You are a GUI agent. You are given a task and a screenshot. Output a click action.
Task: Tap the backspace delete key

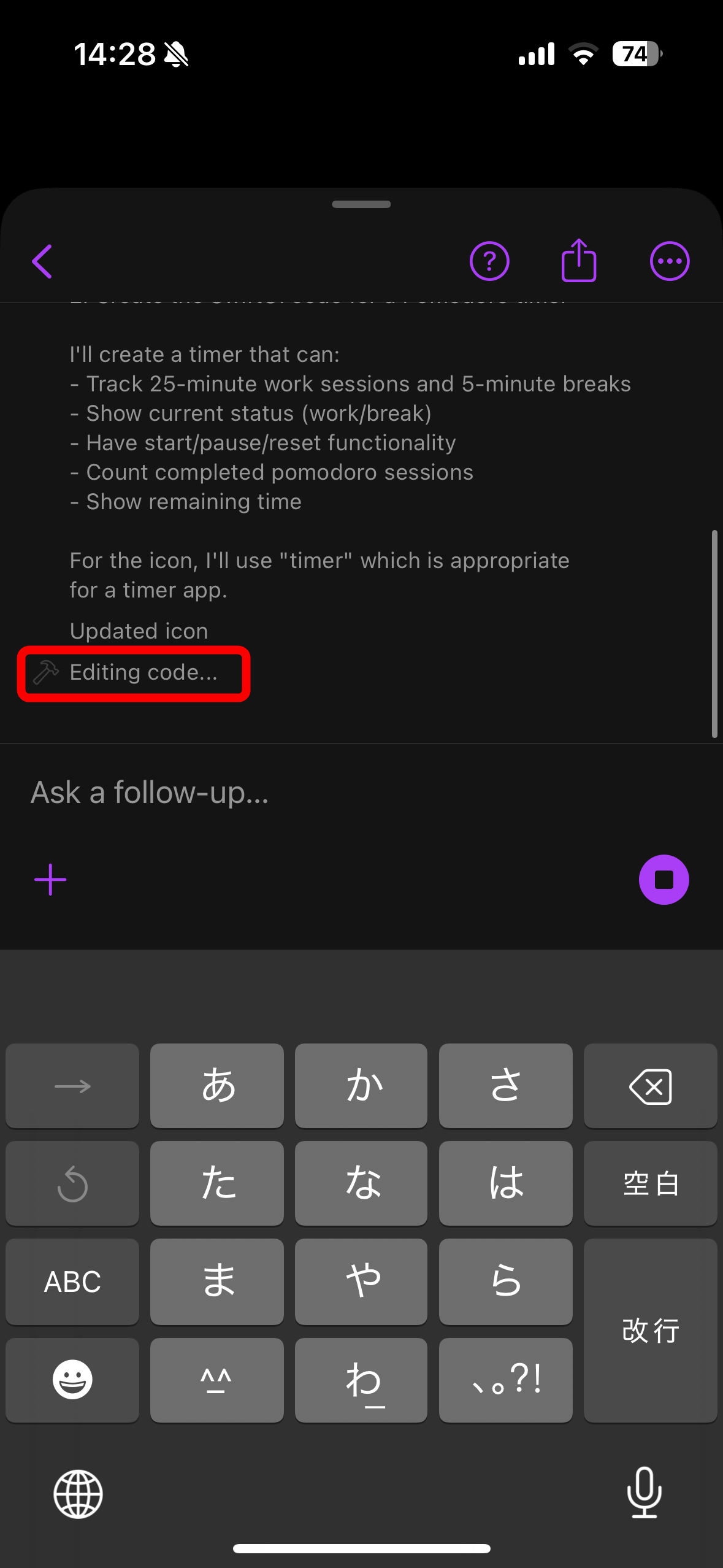click(x=651, y=1086)
